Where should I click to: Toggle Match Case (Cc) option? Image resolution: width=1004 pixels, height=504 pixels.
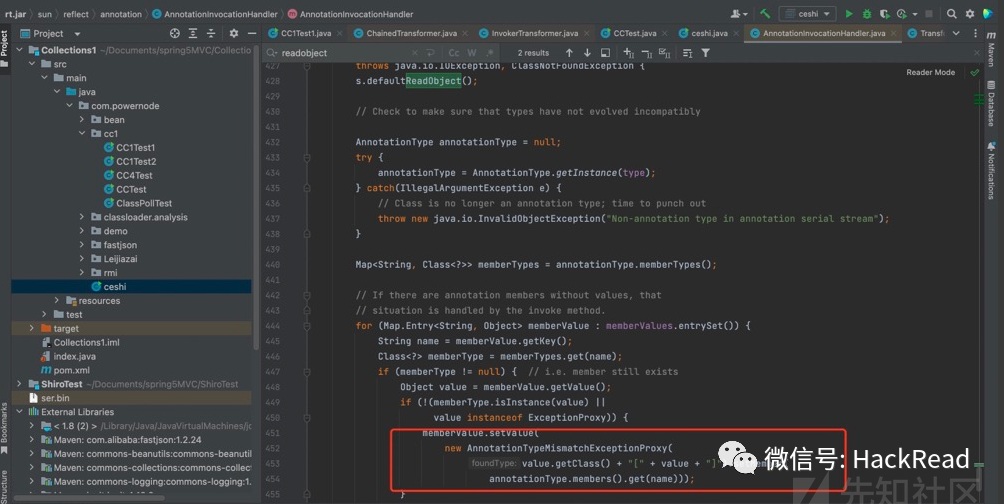(x=454, y=53)
